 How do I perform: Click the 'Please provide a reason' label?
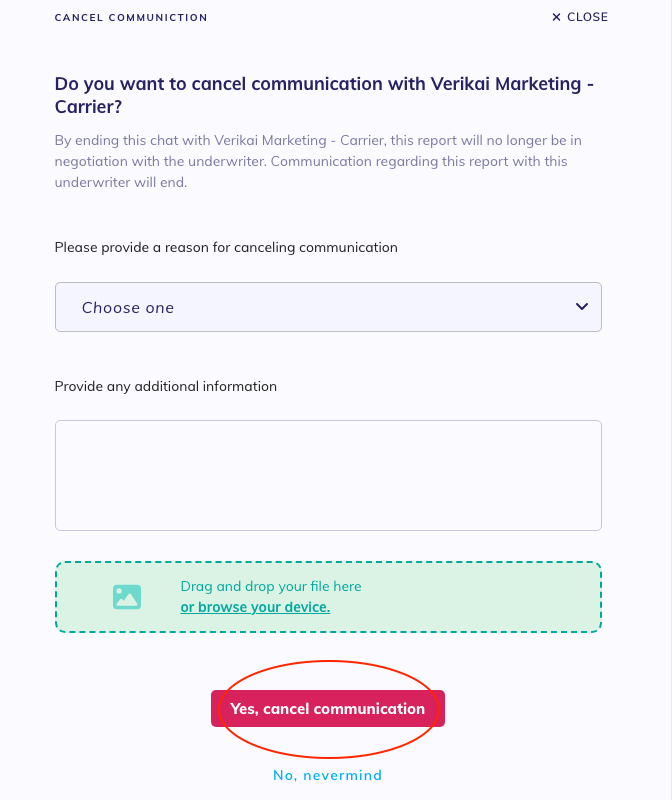click(x=226, y=247)
